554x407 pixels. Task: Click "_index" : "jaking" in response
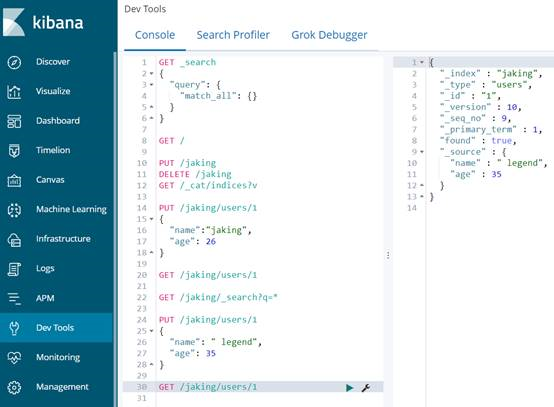491,74
